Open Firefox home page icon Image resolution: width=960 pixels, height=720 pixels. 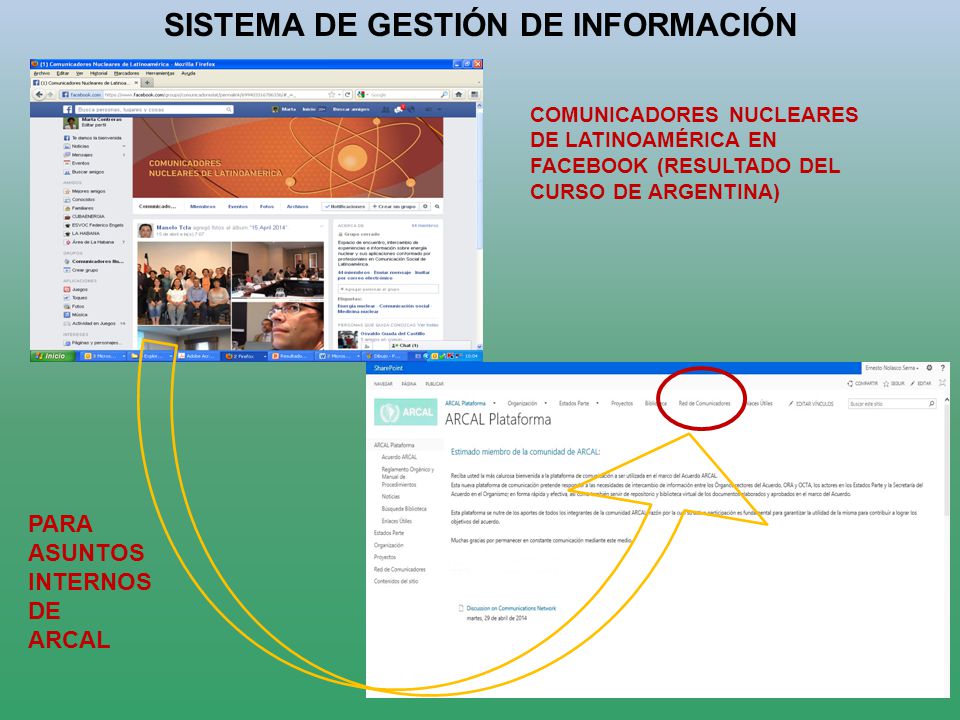pos(459,94)
